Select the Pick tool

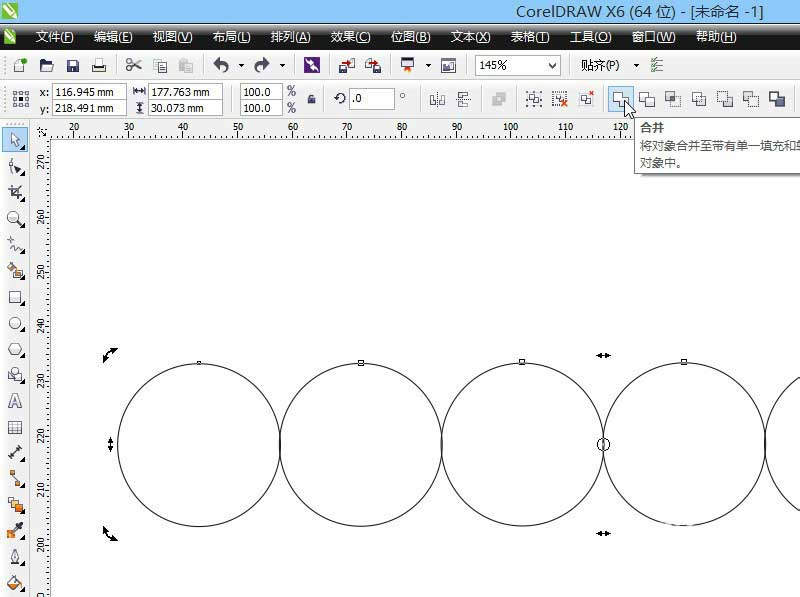click(15, 140)
